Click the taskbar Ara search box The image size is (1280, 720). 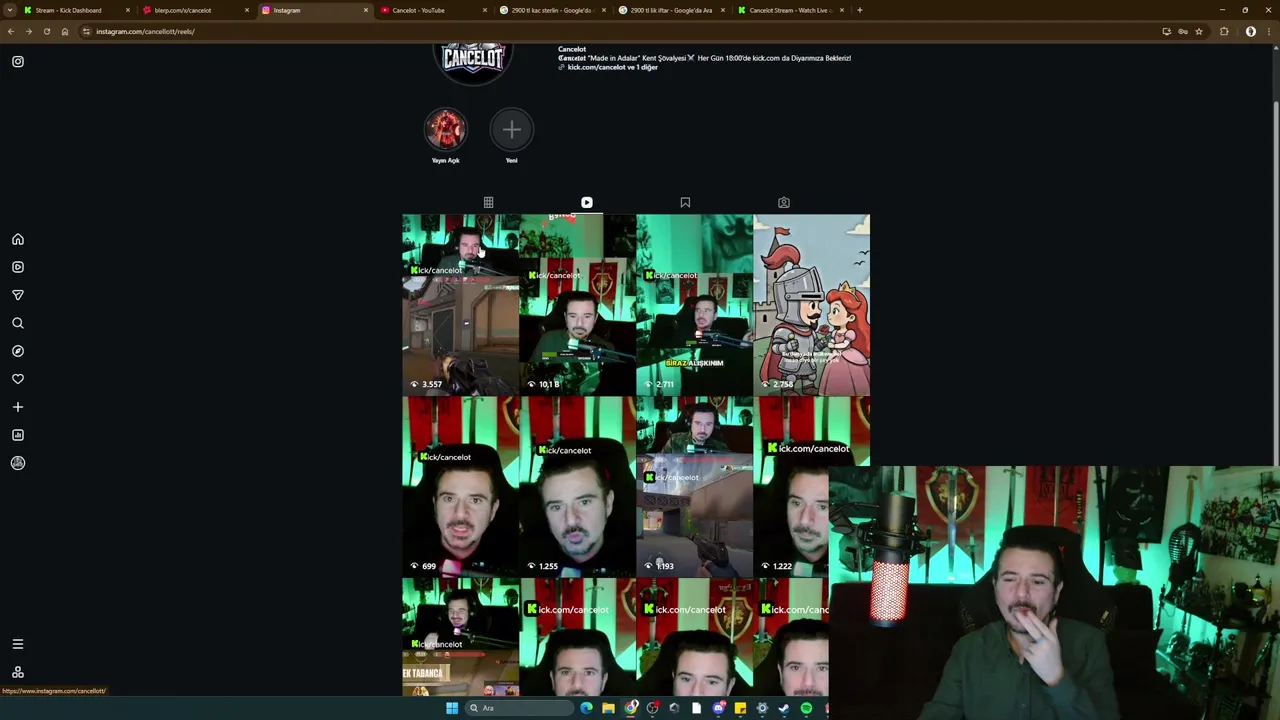point(520,708)
